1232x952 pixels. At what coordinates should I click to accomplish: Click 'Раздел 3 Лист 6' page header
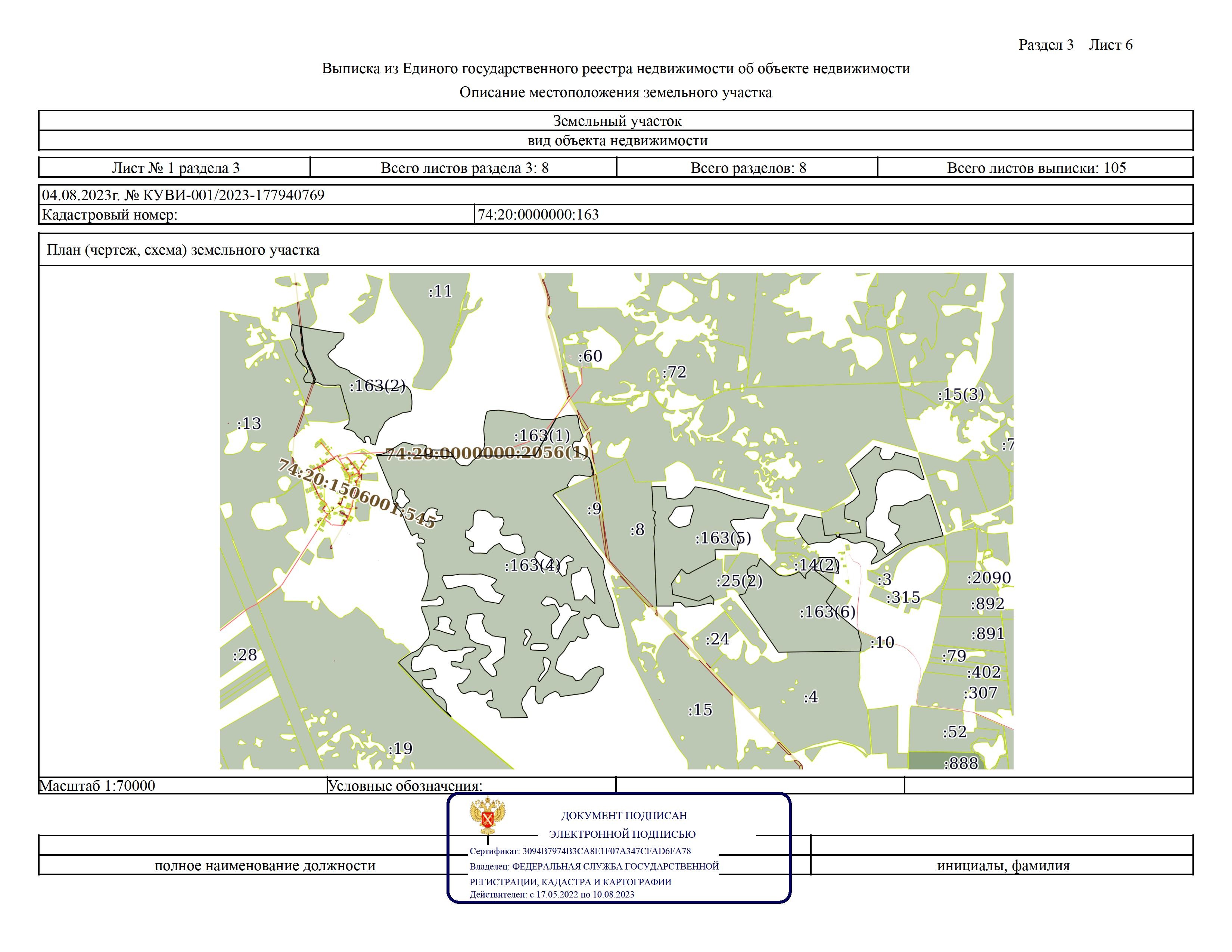[x=1075, y=45]
